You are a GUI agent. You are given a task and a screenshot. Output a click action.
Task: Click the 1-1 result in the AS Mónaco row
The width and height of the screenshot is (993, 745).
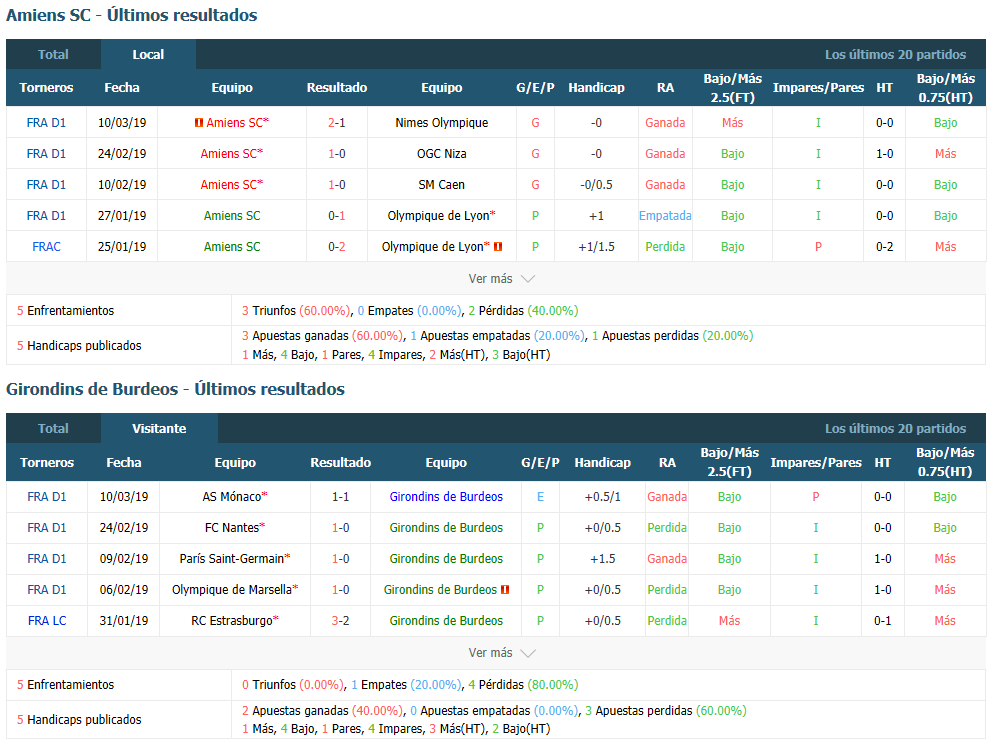(341, 497)
